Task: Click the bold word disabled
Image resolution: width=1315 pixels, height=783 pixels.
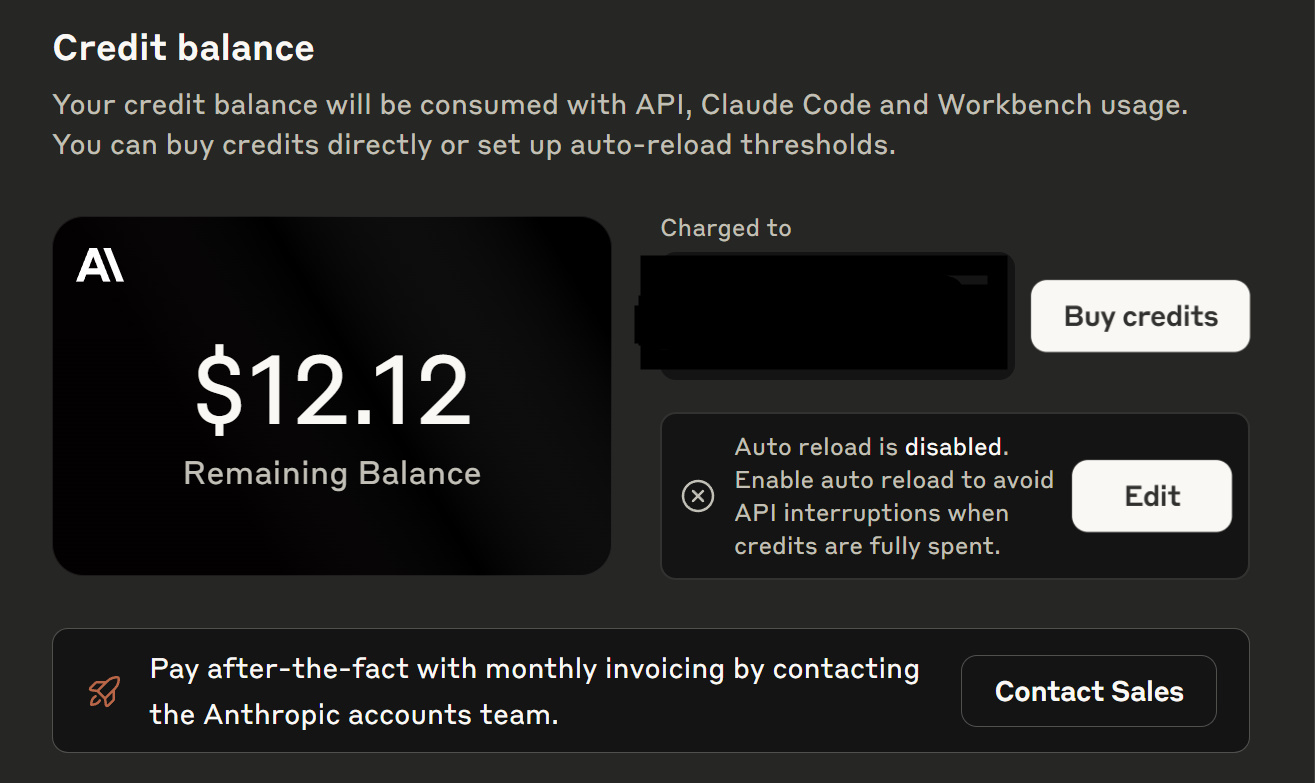Action: 952,447
